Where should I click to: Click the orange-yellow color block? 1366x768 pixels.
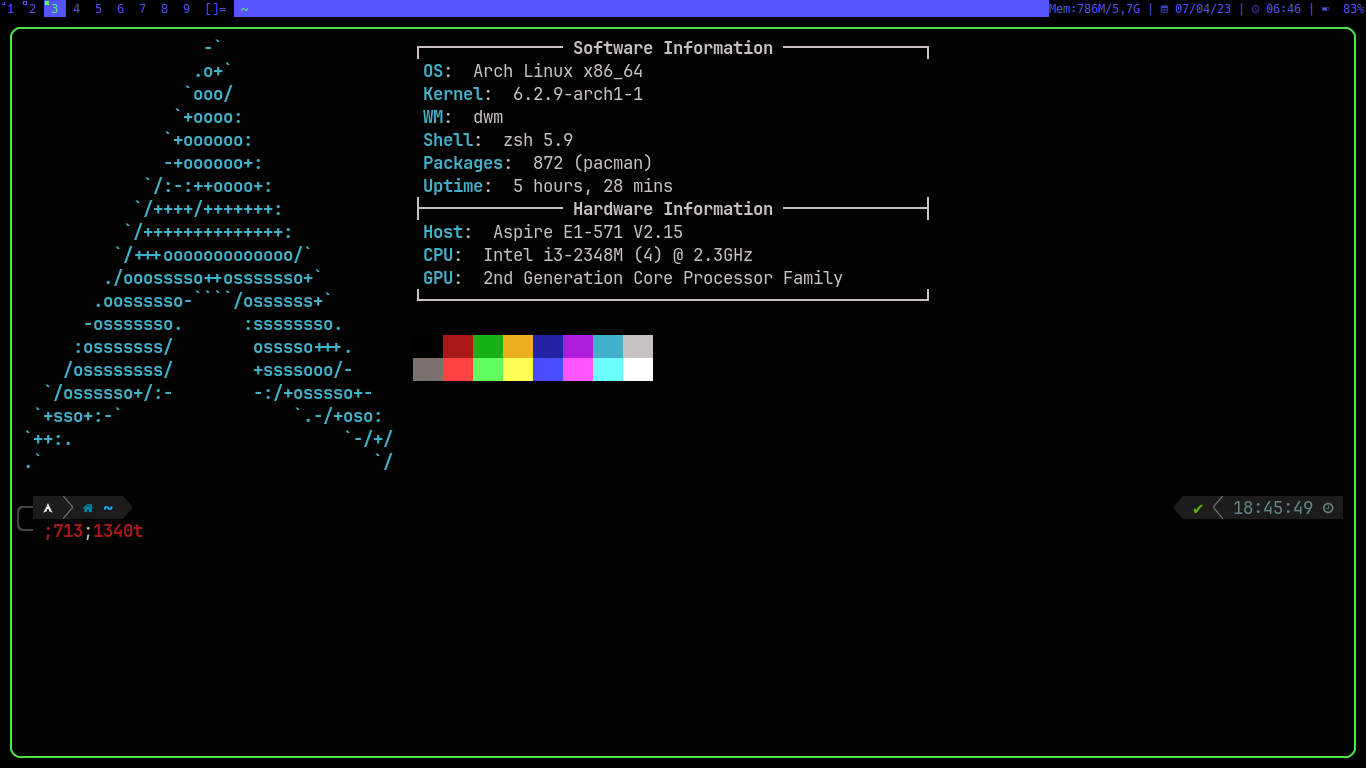(x=518, y=346)
